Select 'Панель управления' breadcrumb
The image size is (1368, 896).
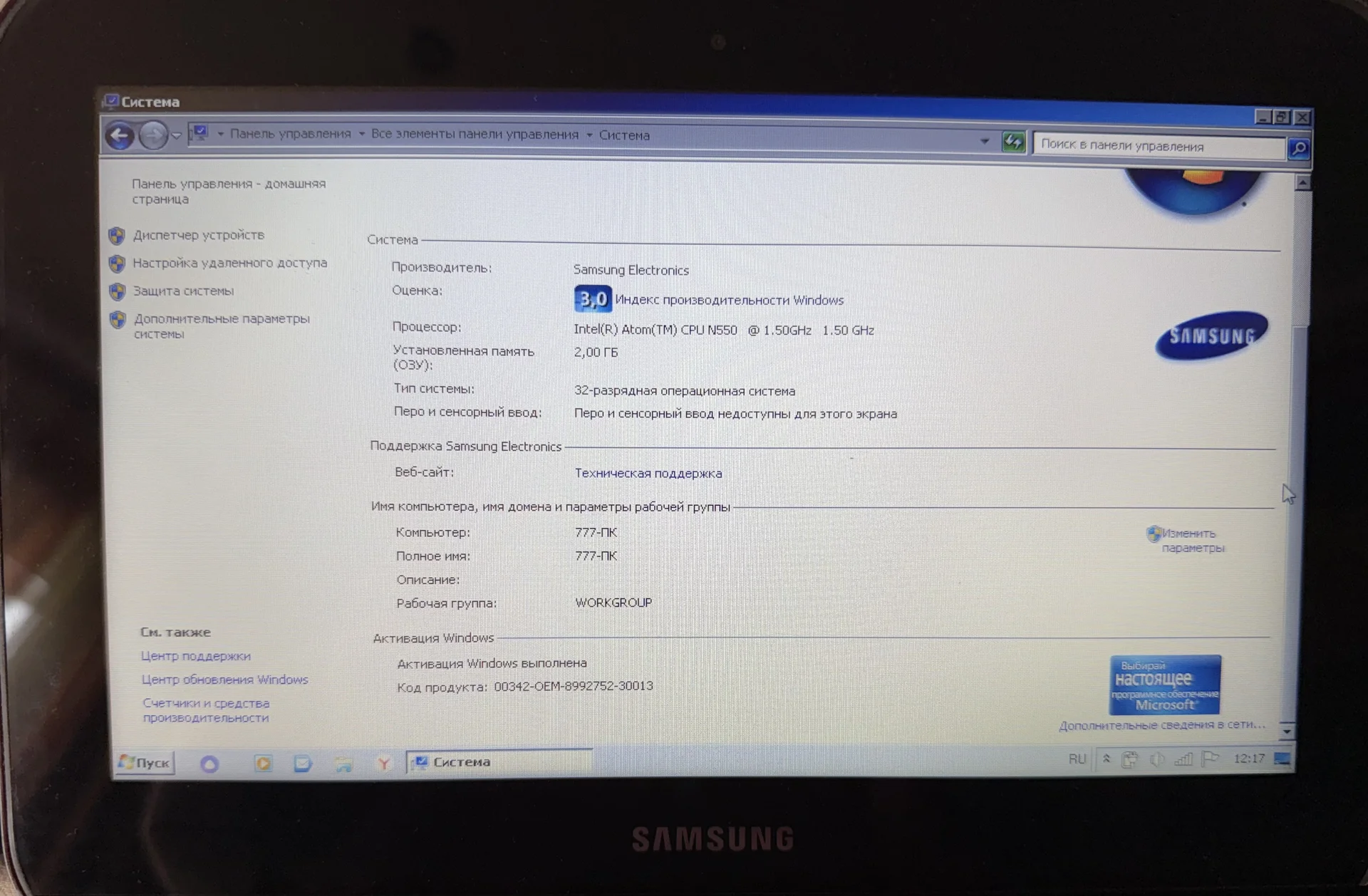291,134
